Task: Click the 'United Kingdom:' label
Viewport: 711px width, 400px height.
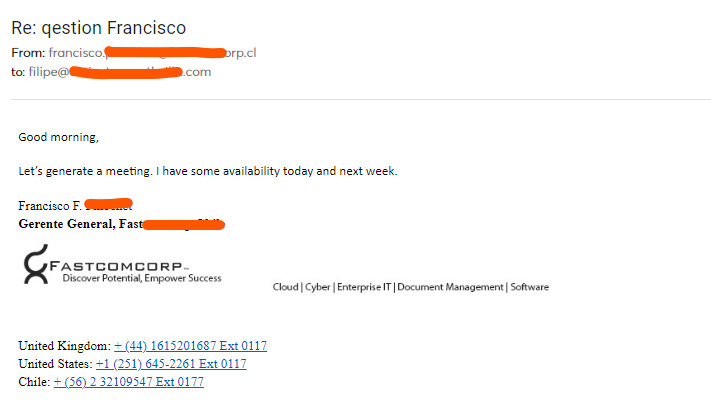Action: (64, 346)
